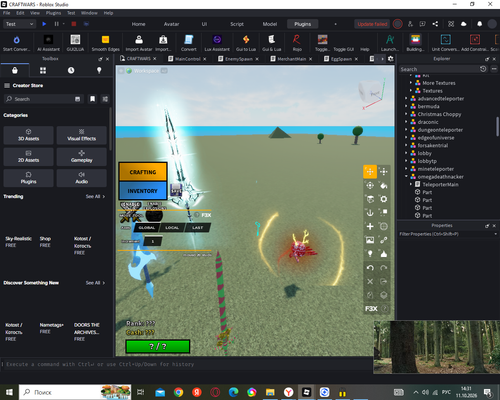The image size is (500, 400).
Task: Open the Plugins menu in menu bar
Action: (x=53, y=13)
